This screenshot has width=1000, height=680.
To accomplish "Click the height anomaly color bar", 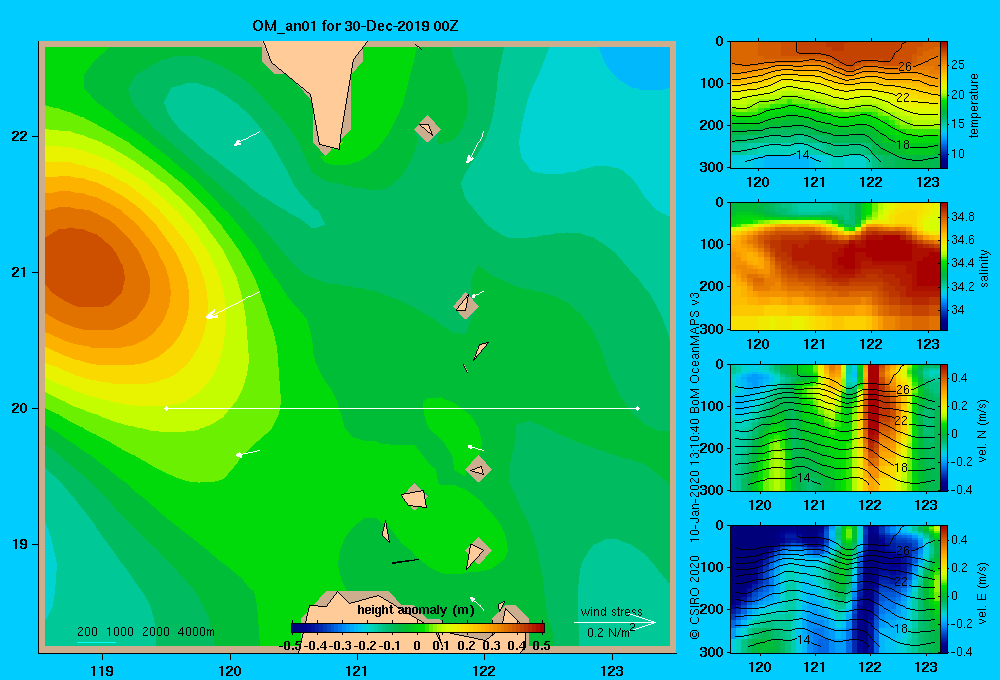I will pos(418,628).
